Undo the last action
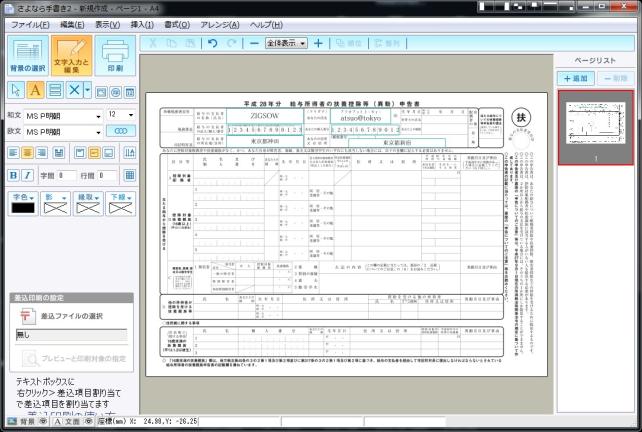The height and width of the screenshot is (432, 642). 212,43
